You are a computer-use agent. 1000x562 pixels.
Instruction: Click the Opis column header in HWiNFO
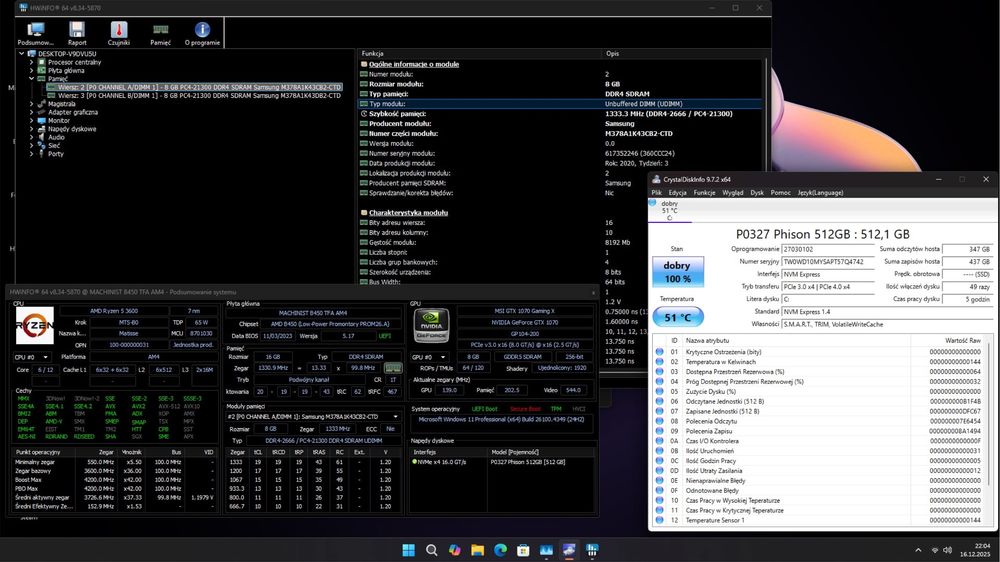point(612,54)
